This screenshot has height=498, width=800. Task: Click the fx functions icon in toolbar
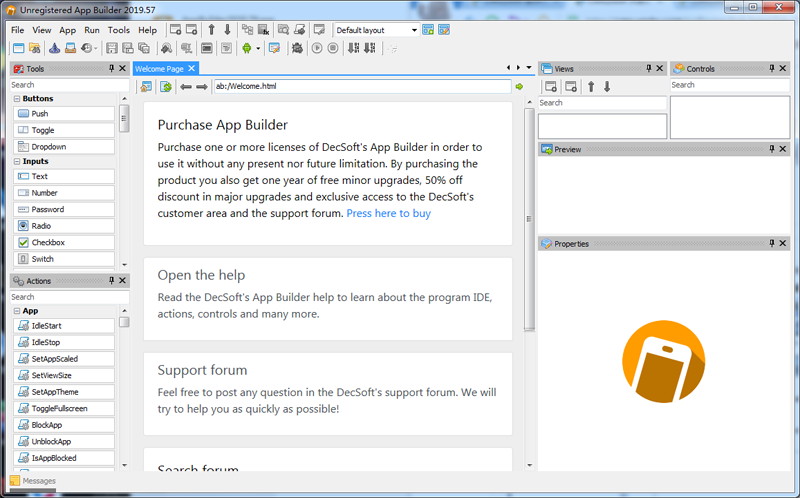coord(264,30)
